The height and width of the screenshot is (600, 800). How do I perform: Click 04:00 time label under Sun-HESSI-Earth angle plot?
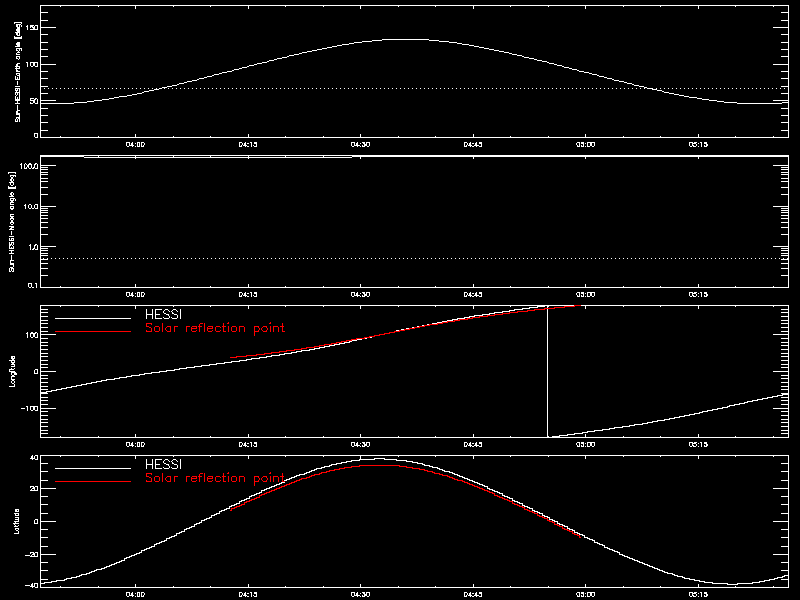point(135,144)
